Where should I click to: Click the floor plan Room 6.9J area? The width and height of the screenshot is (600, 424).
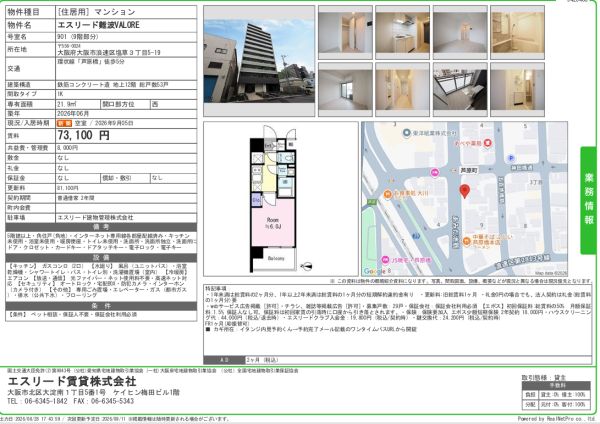click(x=273, y=223)
